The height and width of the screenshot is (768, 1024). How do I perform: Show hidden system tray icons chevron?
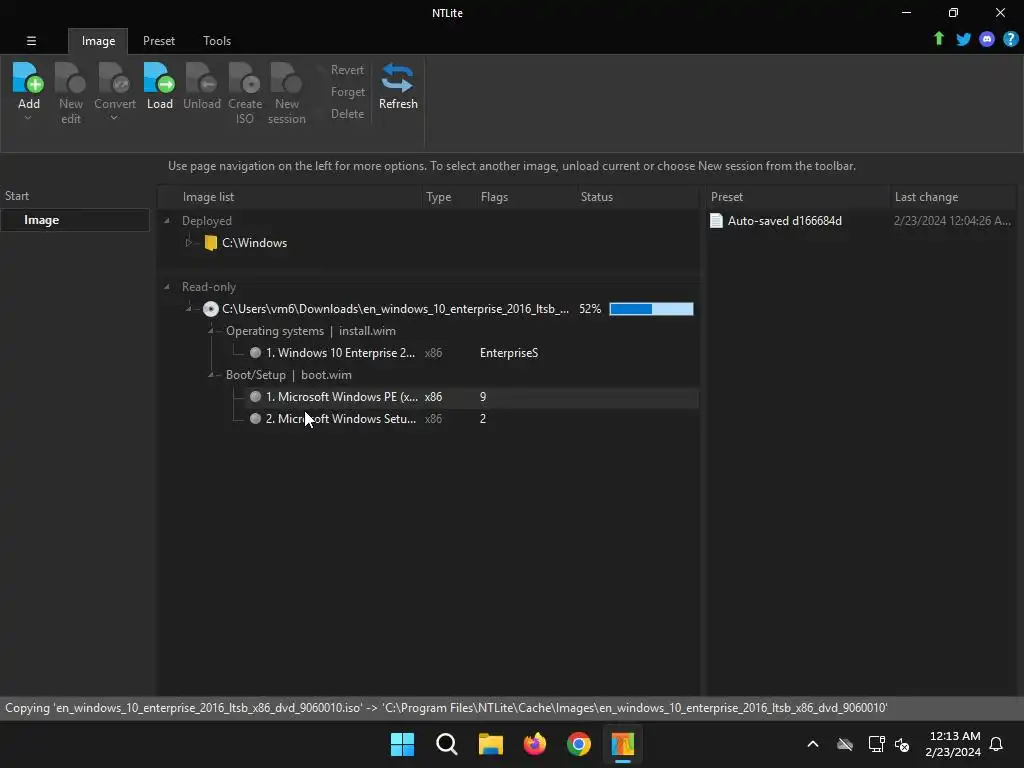813,744
